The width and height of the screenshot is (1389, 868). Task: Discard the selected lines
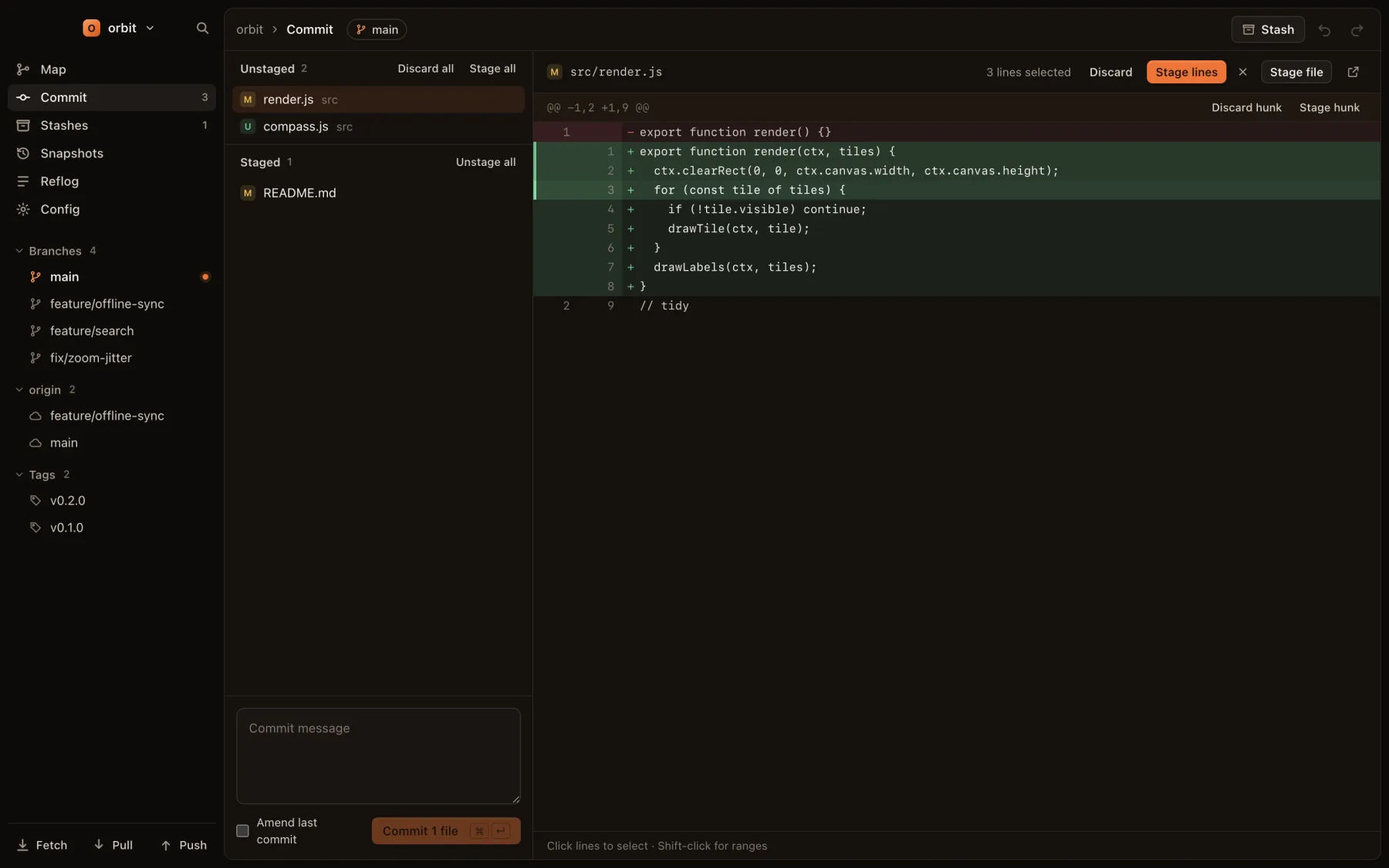(1110, 72)
